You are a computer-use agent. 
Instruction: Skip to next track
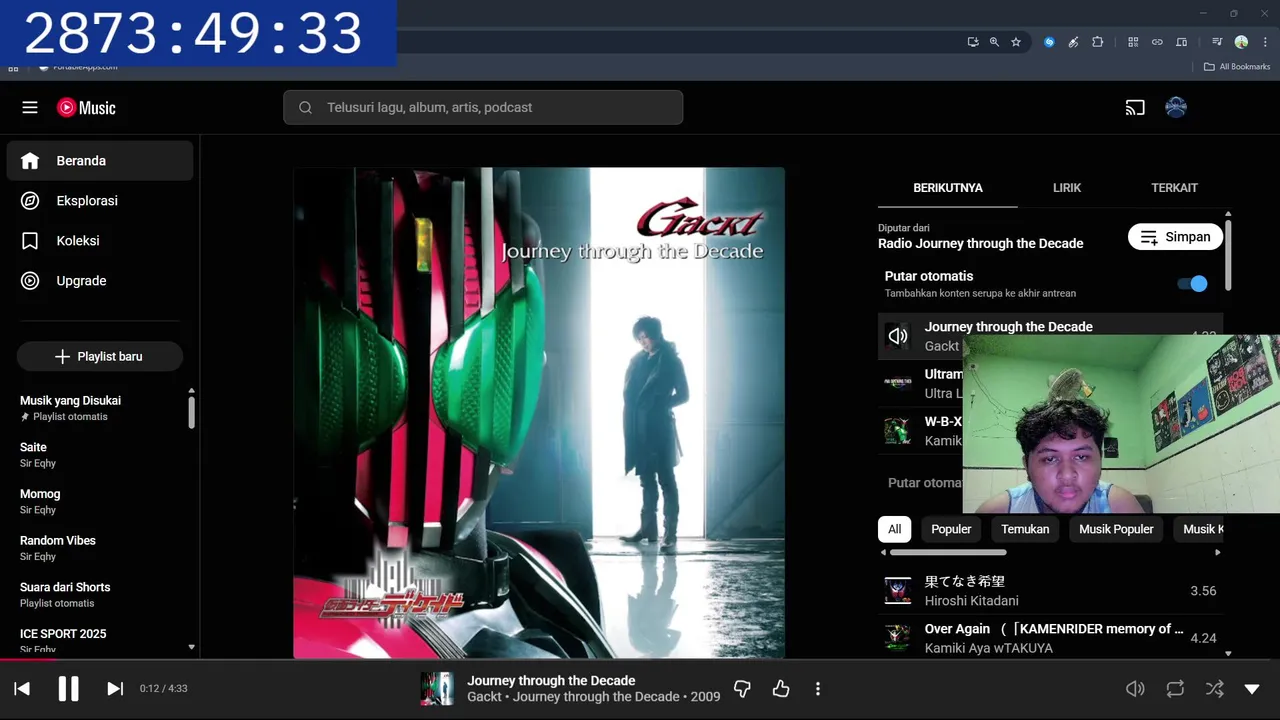point(115,688)
